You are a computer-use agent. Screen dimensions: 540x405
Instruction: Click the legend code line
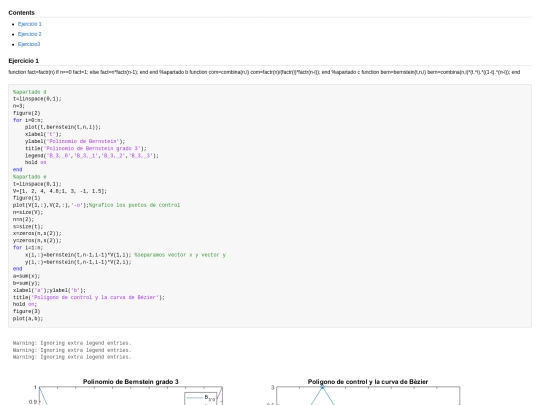pos(92,156)
